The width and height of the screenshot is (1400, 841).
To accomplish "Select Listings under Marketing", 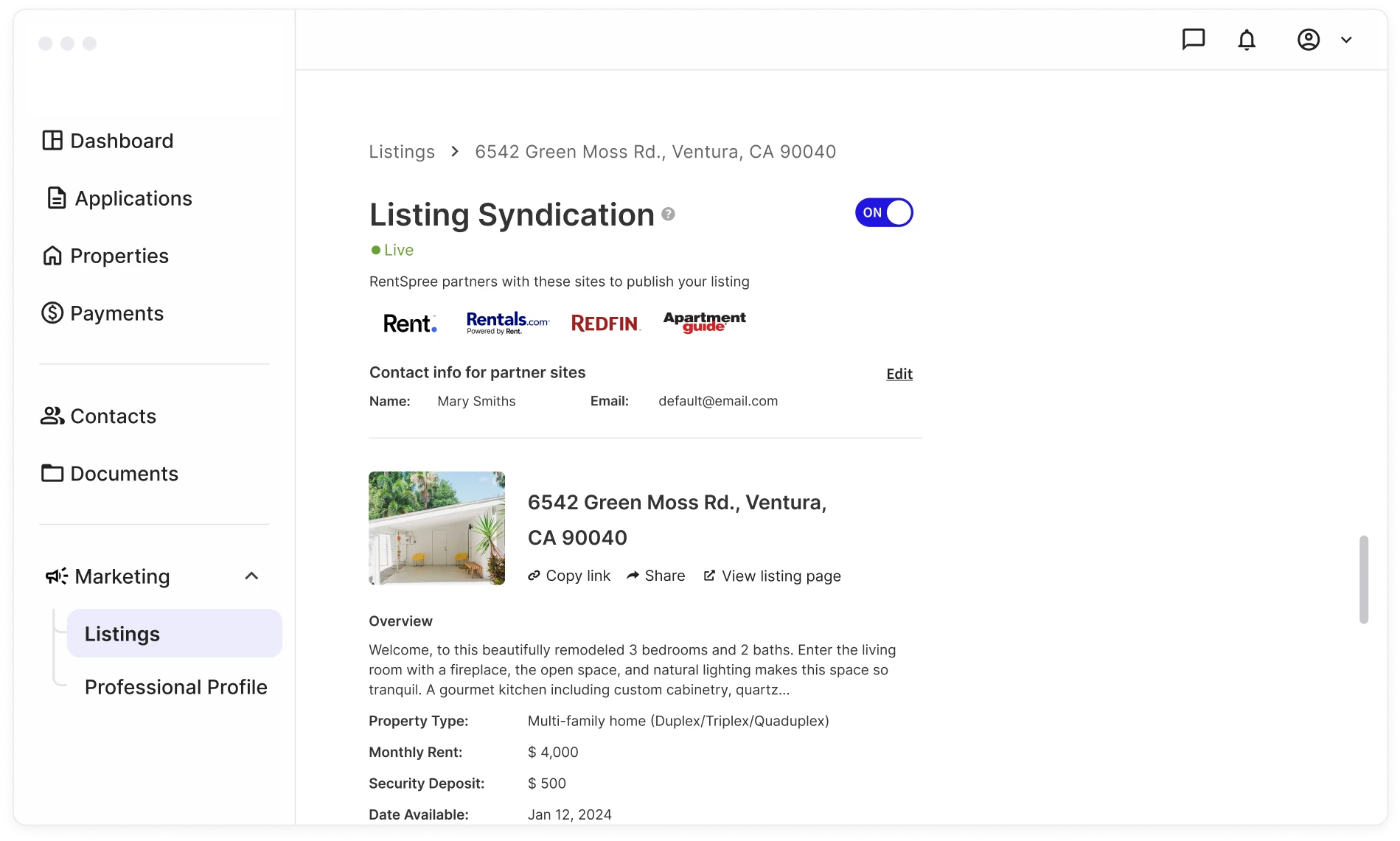I will 121,633.
